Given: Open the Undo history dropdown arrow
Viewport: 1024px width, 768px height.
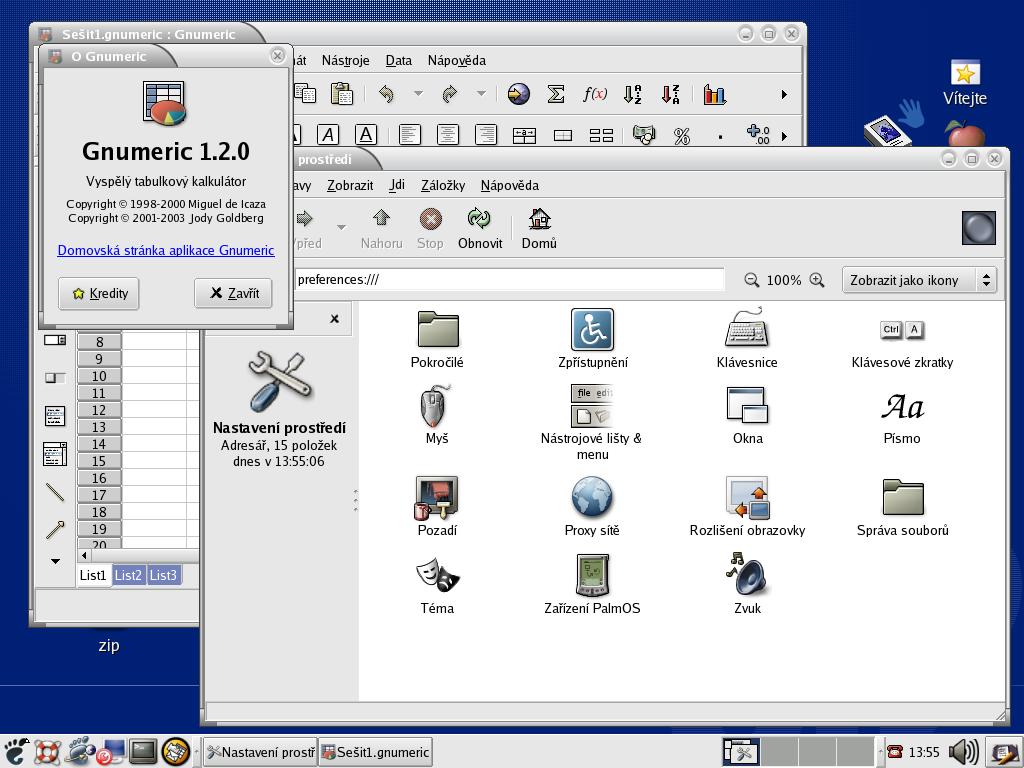Looking at the screenshot, I should click(x=418, y=94).
